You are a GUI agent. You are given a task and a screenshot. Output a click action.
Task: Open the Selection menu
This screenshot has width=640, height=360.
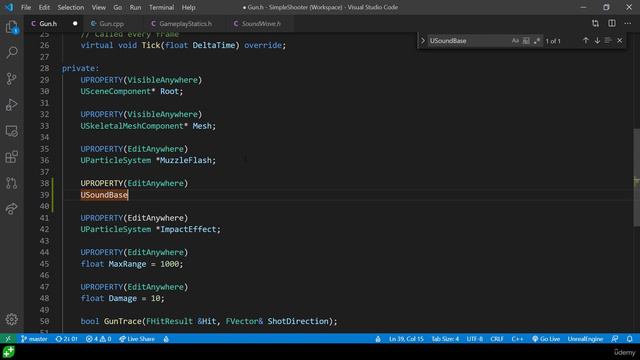[71, 7]
